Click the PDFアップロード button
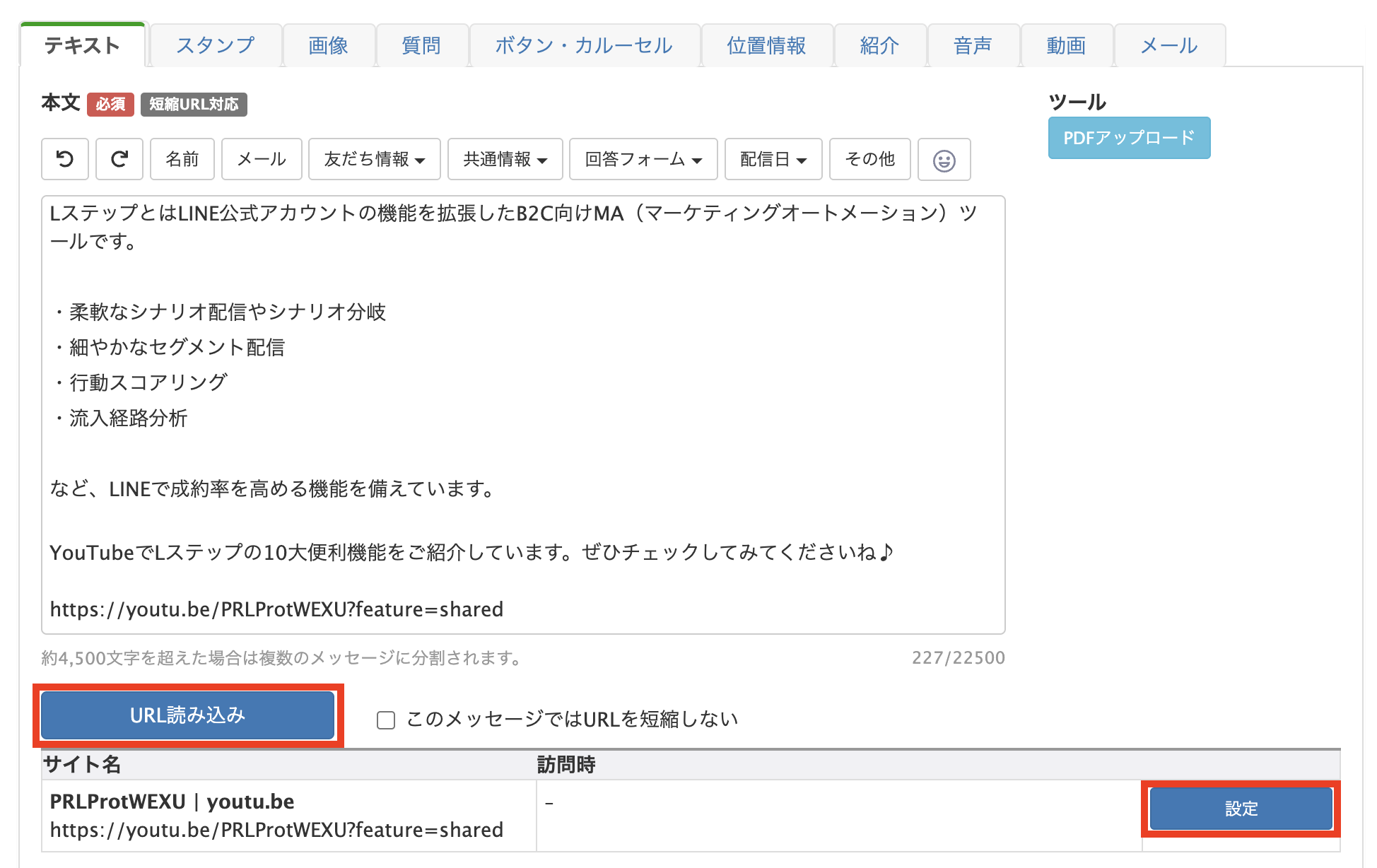The height and width of the screenshot is (868, 1377). click(x=1129, y=138)
